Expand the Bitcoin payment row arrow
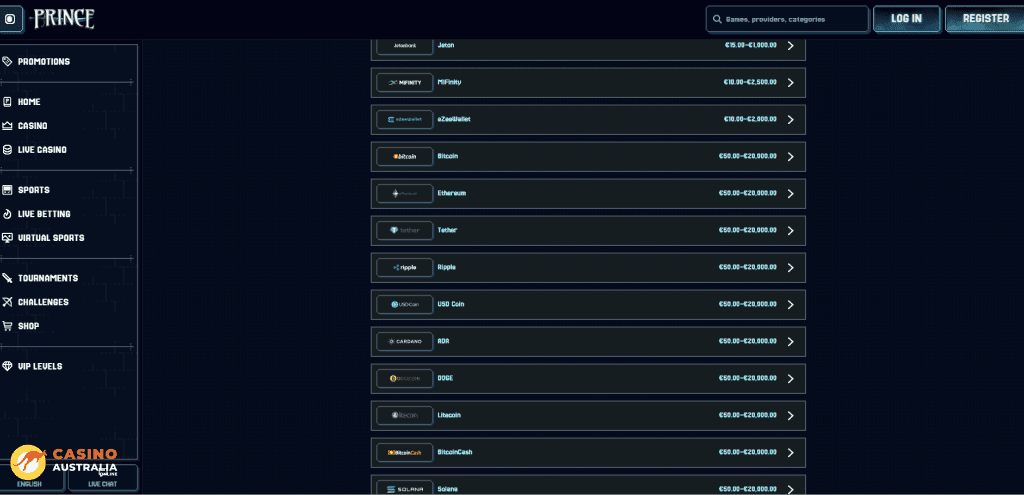 pos(790,157)
